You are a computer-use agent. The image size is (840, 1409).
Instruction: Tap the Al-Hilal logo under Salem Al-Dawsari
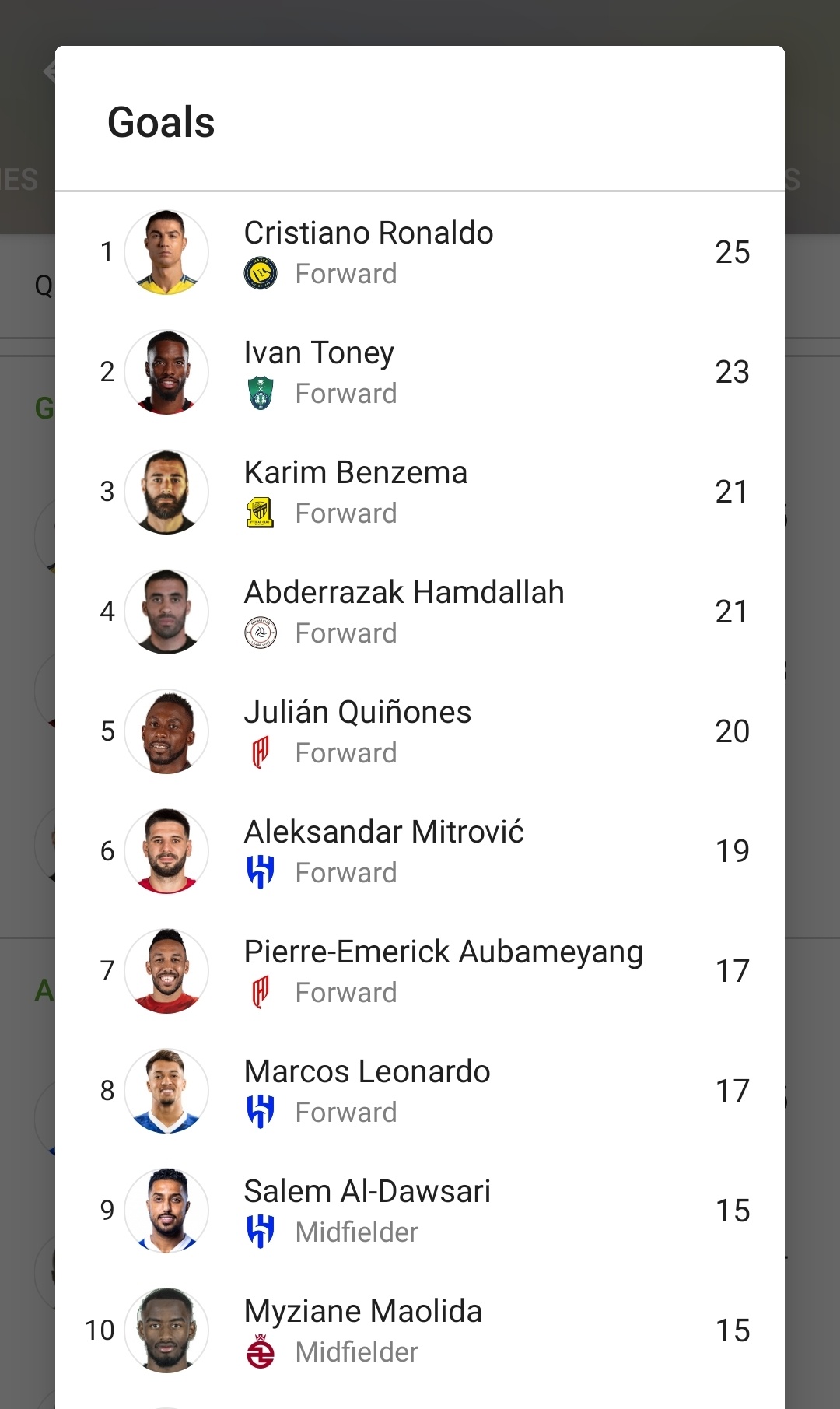261,1232
